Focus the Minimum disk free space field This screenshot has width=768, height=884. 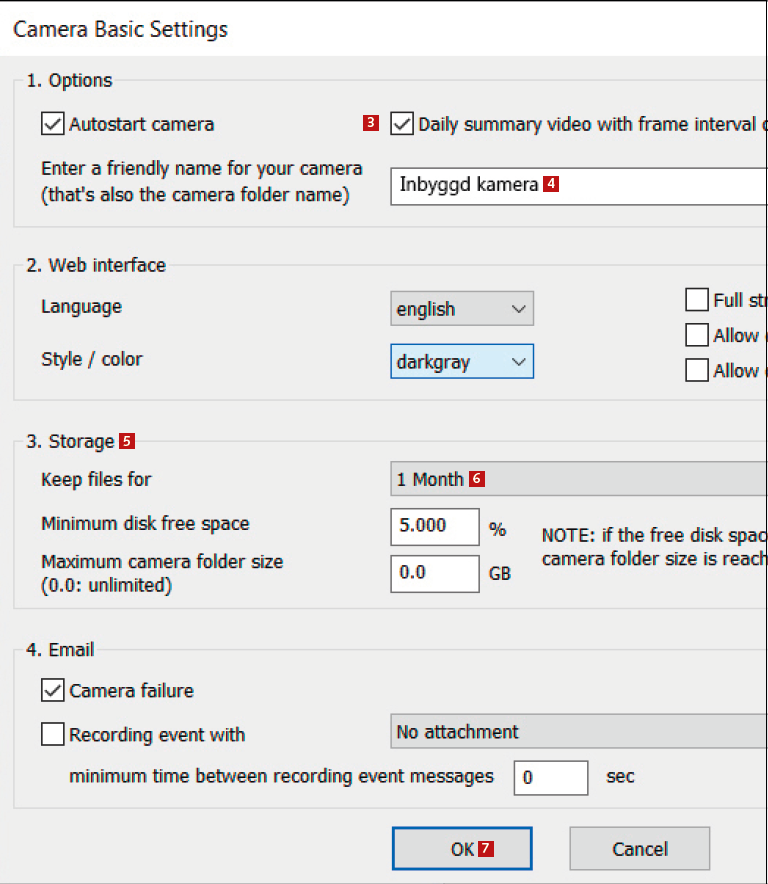[x=434, y=525]
